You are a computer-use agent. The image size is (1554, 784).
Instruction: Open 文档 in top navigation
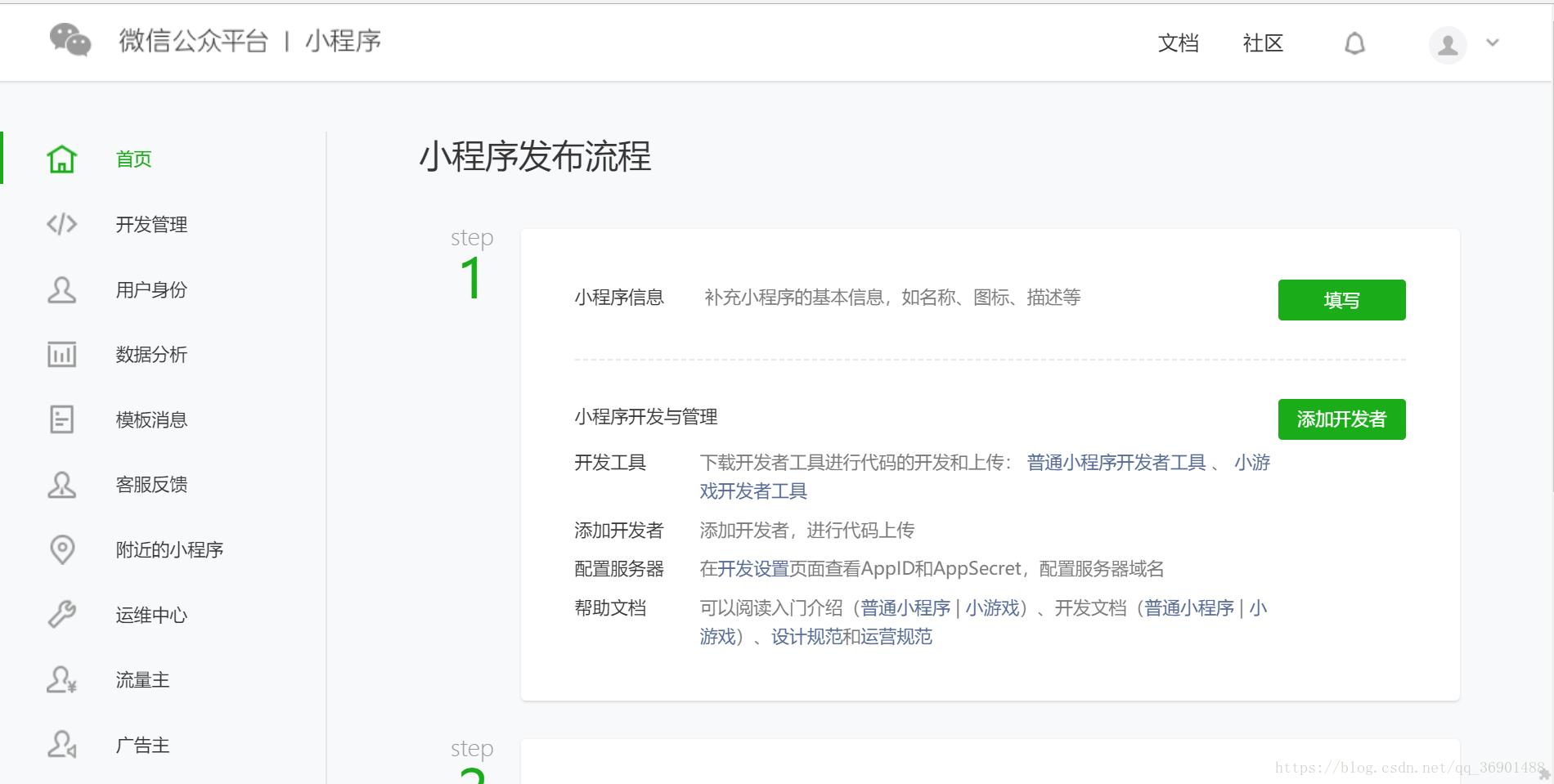(1179, 43)
